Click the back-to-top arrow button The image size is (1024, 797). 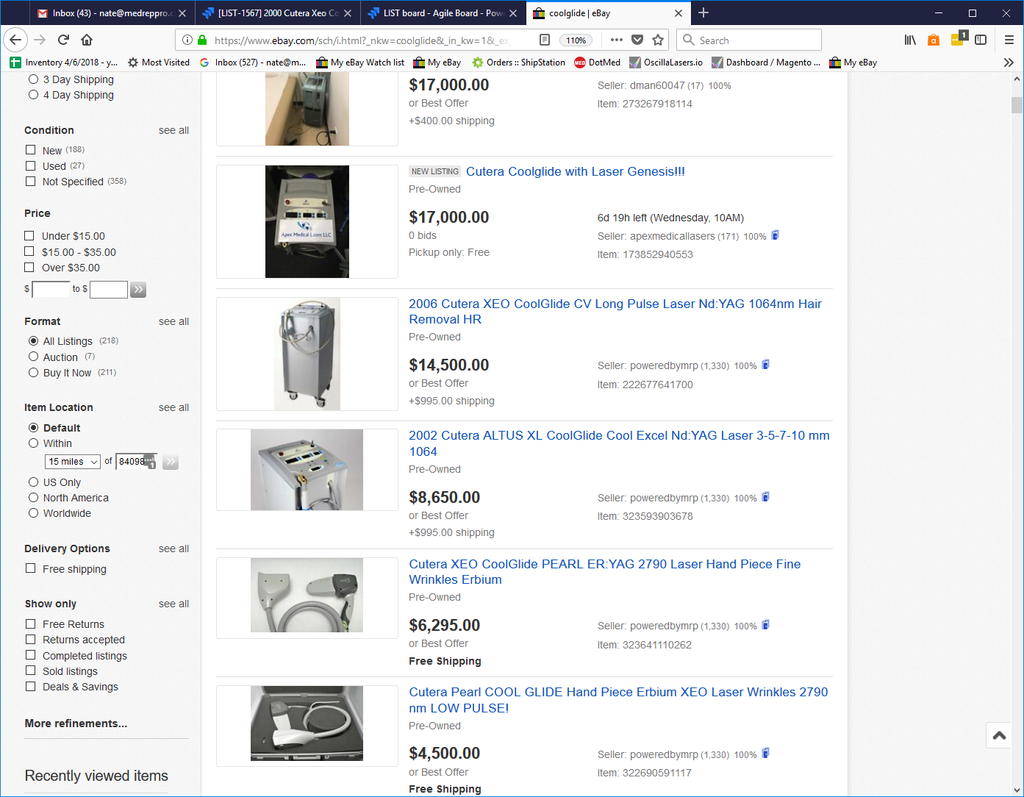point(999,736)
